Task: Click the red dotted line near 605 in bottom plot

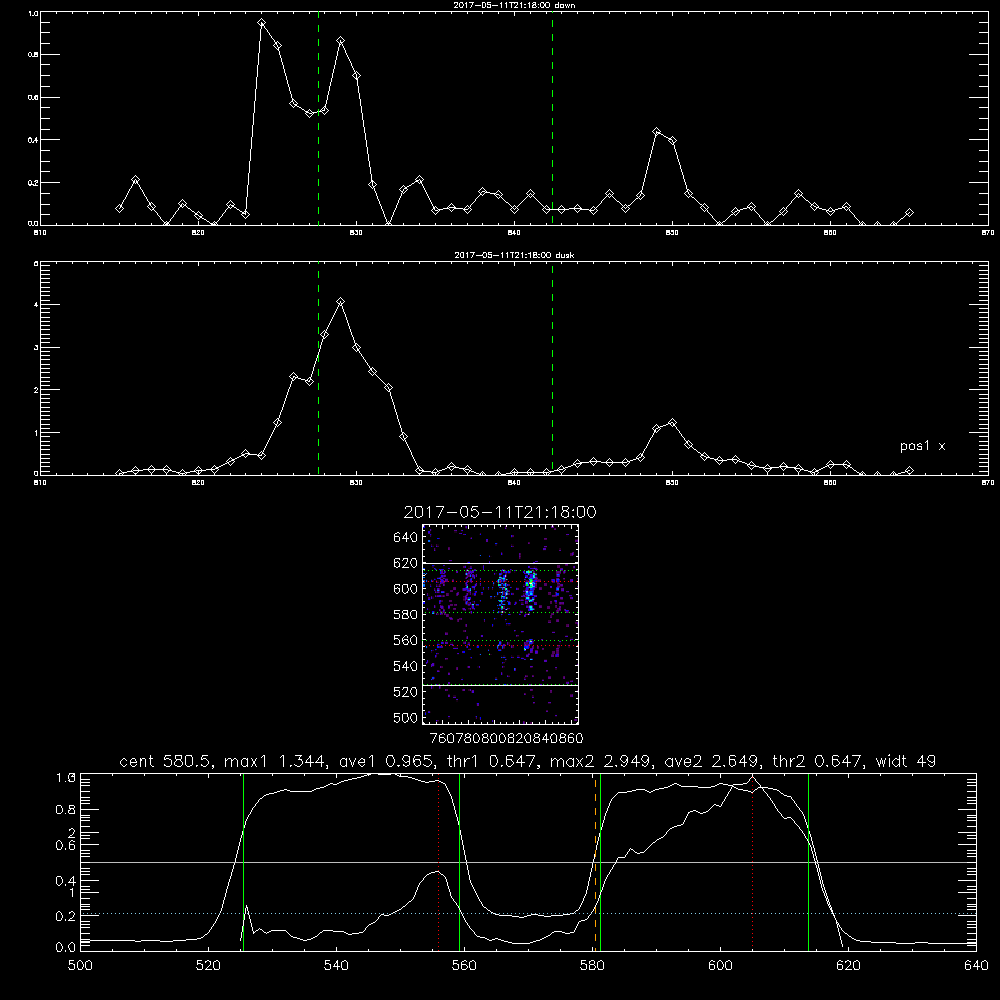Action: click(x=753, y=861)
